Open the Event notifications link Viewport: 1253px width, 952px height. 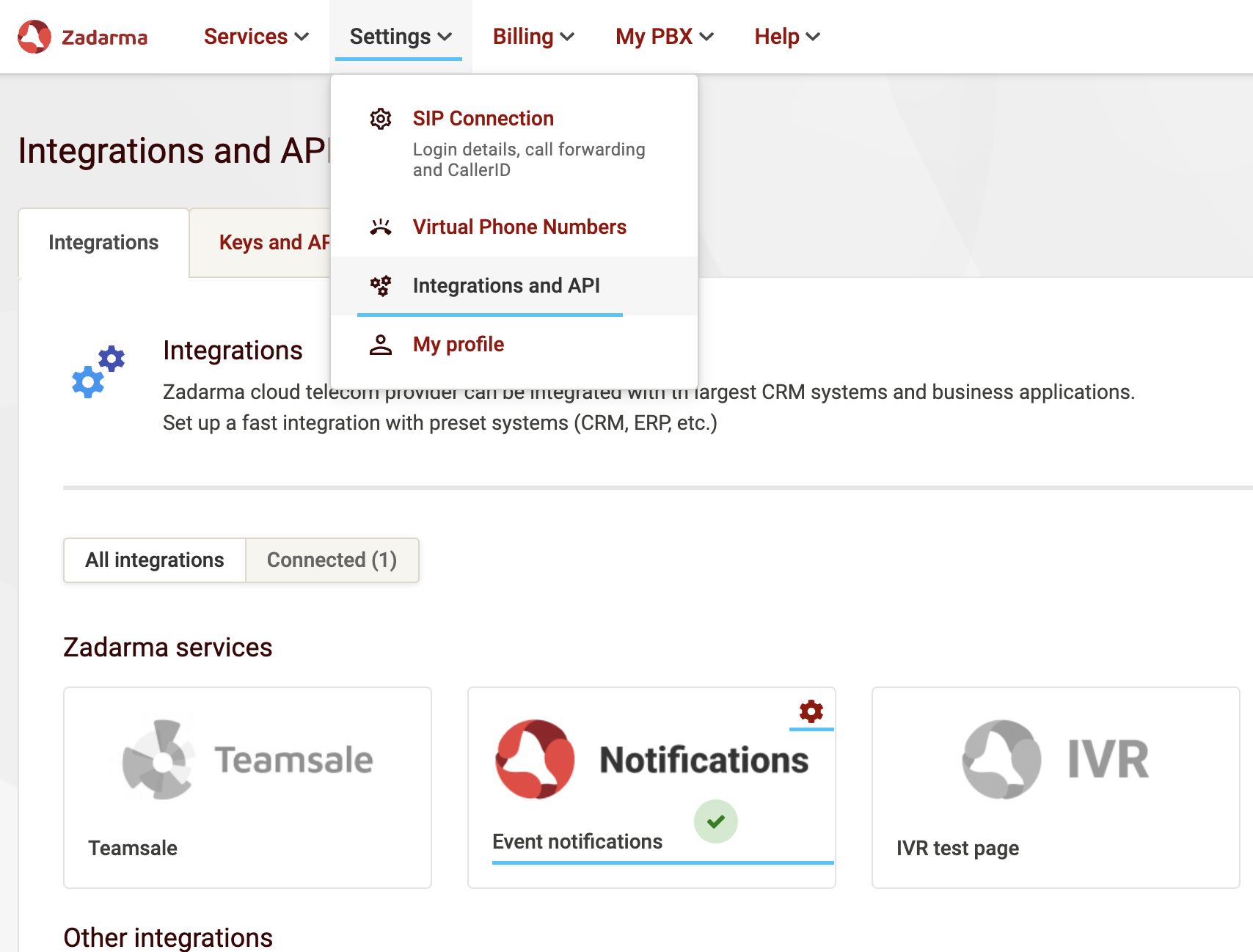click(x=577, y=842)
